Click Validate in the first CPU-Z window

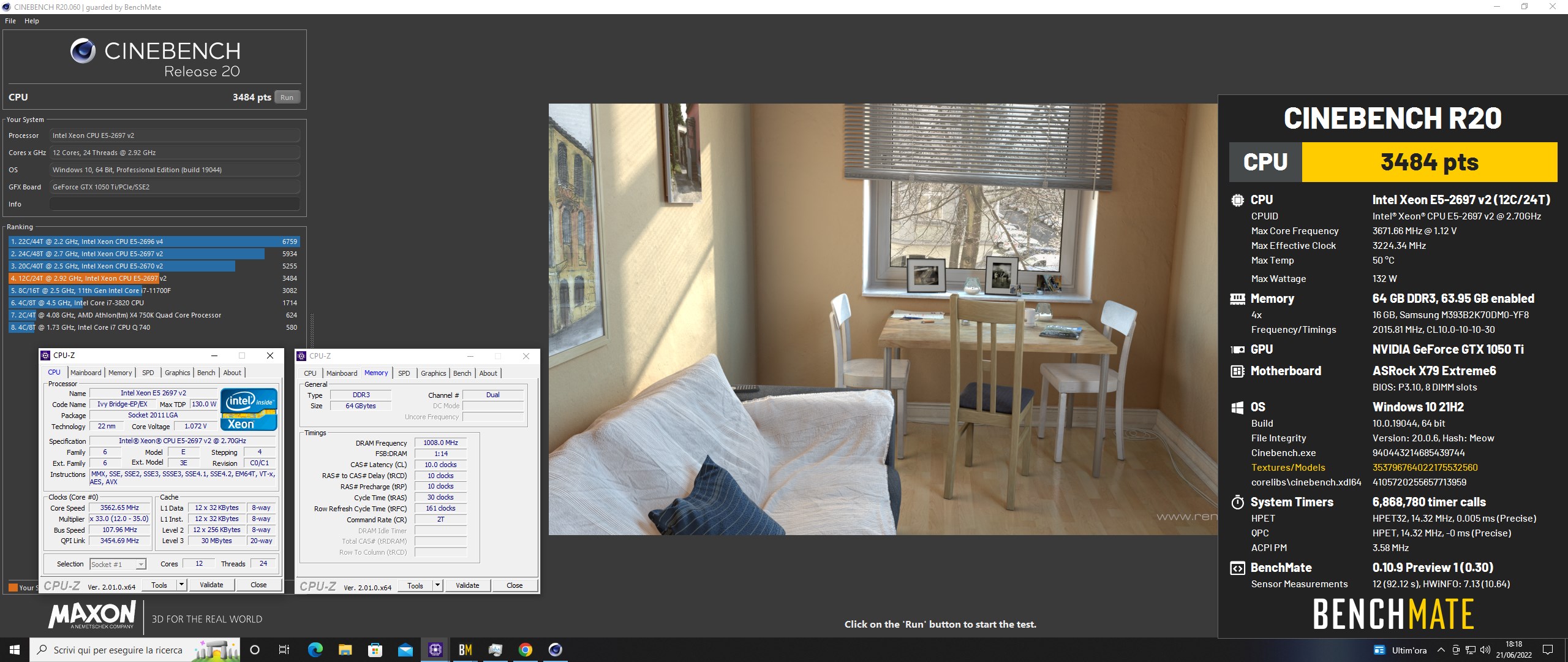pyautogui.click(x=211, y=585)
